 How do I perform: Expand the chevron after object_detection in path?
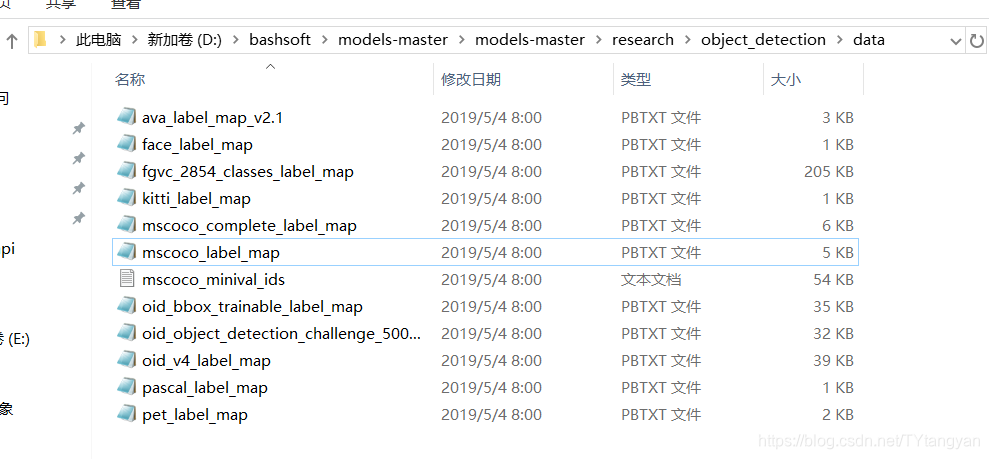click(840, 40)
